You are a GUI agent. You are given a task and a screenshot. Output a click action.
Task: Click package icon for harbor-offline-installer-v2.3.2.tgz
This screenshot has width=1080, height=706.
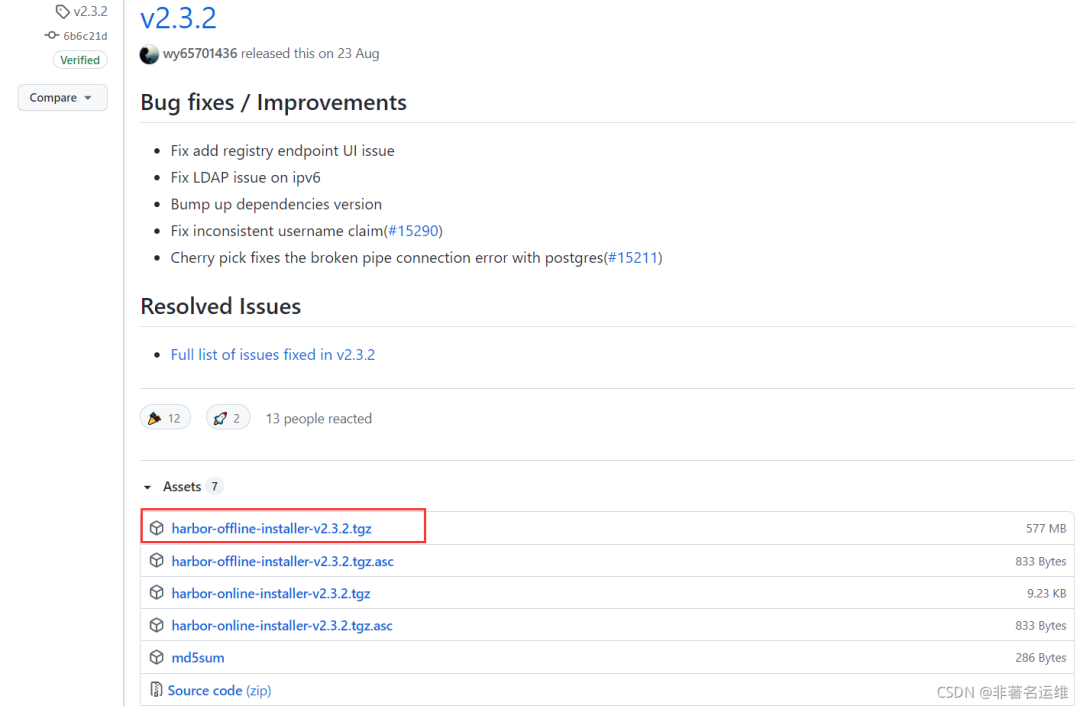(x=156, y=528)
